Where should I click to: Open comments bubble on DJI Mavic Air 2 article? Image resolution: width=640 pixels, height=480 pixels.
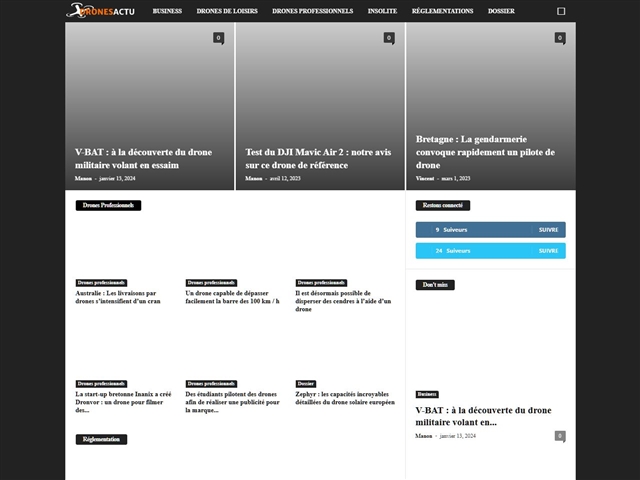[x=389, y=38]
